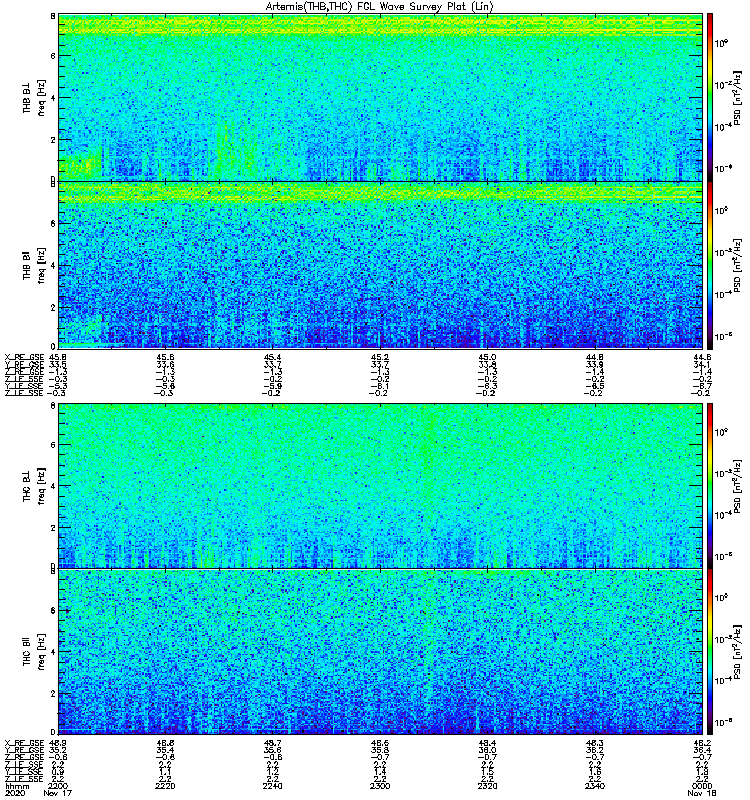Screen dimensions: 750x800
Task: Click the X_RE_GSE label under THB panels
Action: 24,358
